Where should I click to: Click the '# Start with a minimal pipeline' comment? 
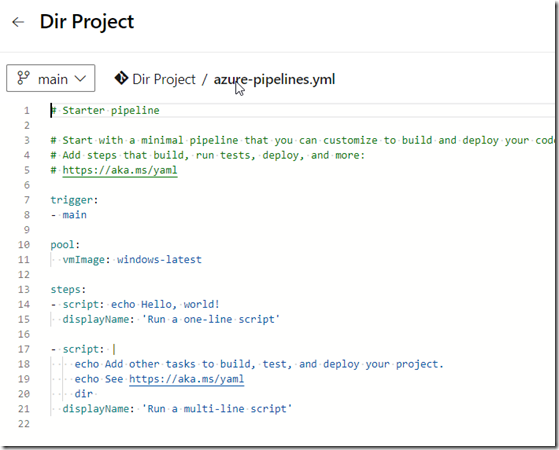click(x=302, y=140)
